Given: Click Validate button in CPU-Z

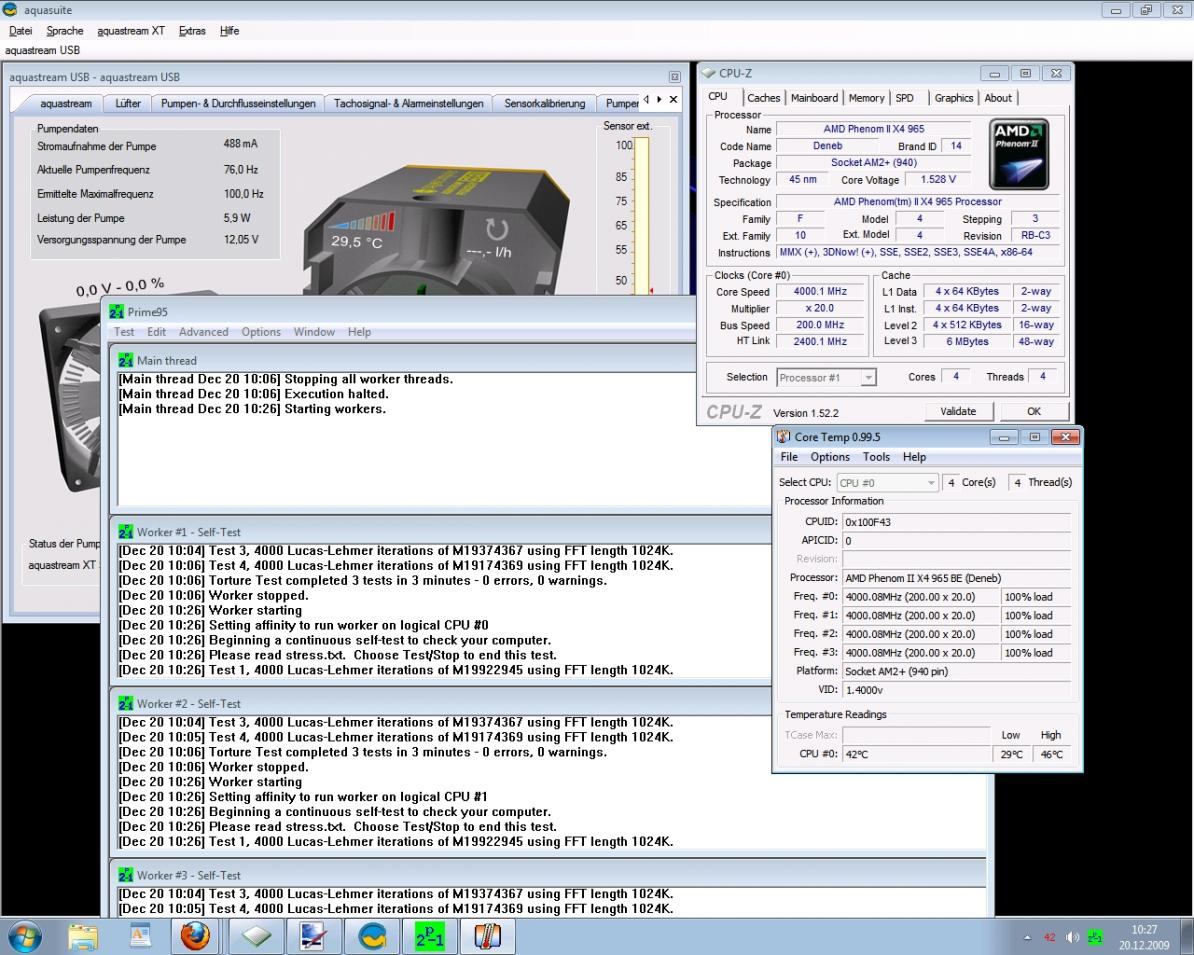Looking at the screenshot, I should [x=958, y=411].
